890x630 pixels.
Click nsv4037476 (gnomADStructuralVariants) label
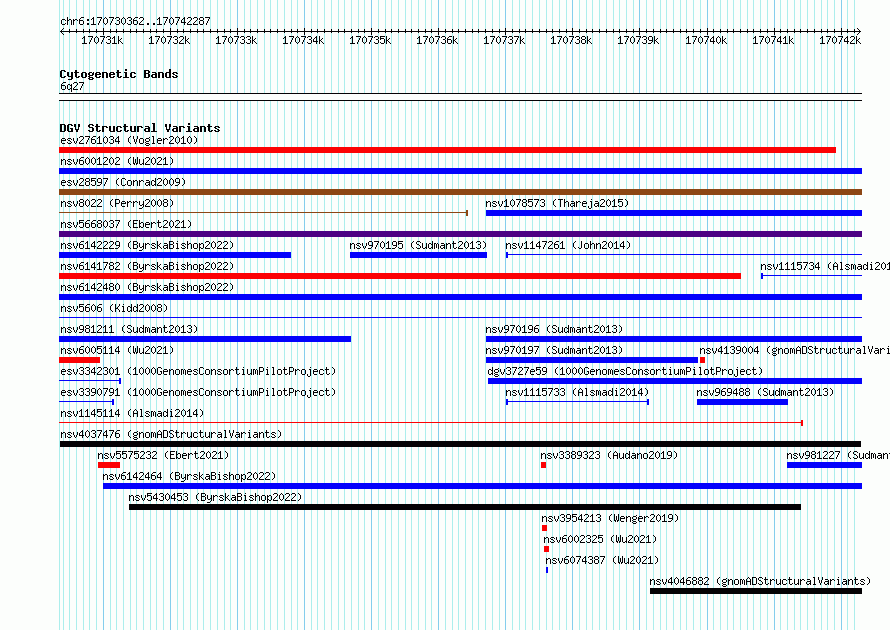(171, 434)
